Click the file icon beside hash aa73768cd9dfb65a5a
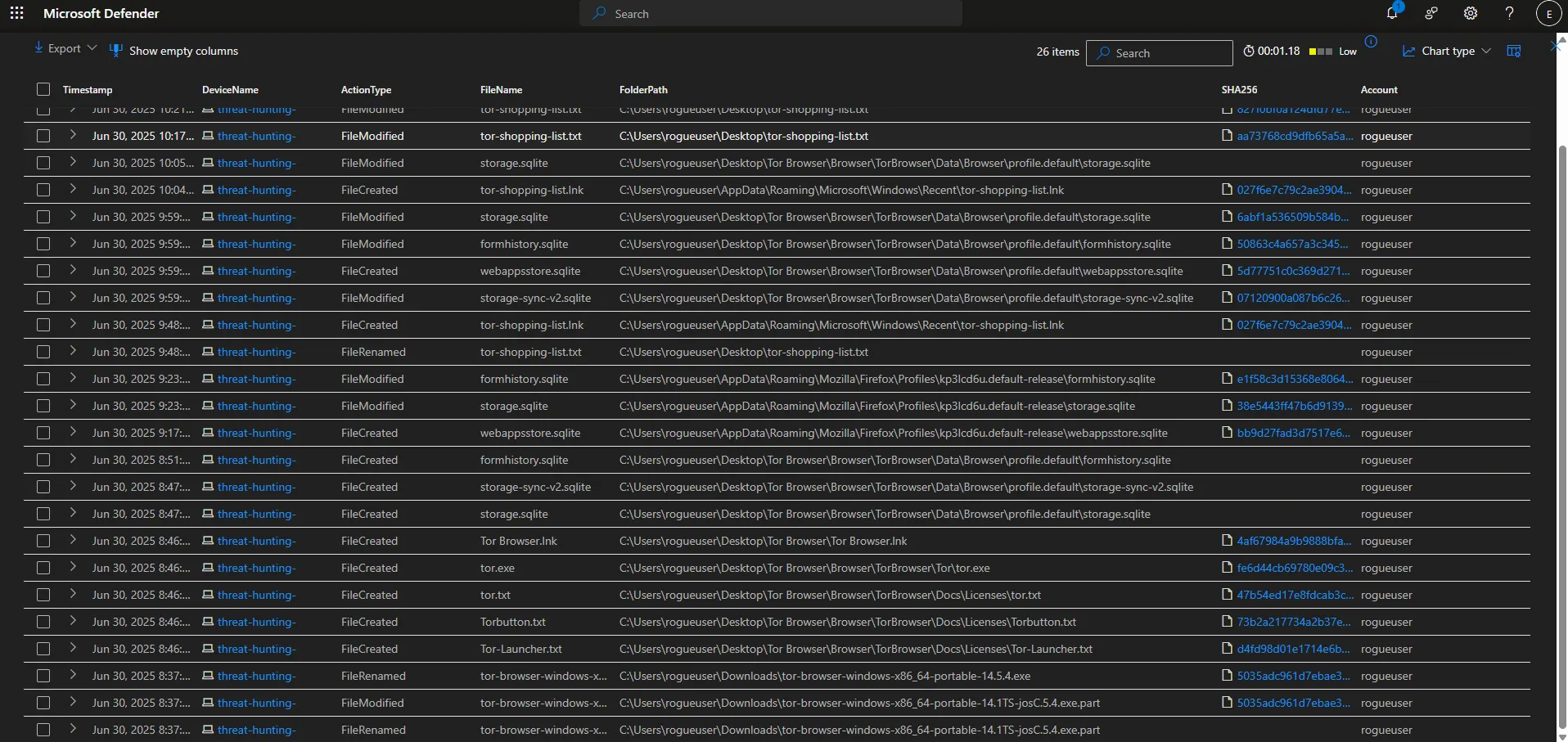The image size is (1568, 742). (1227, 136)
